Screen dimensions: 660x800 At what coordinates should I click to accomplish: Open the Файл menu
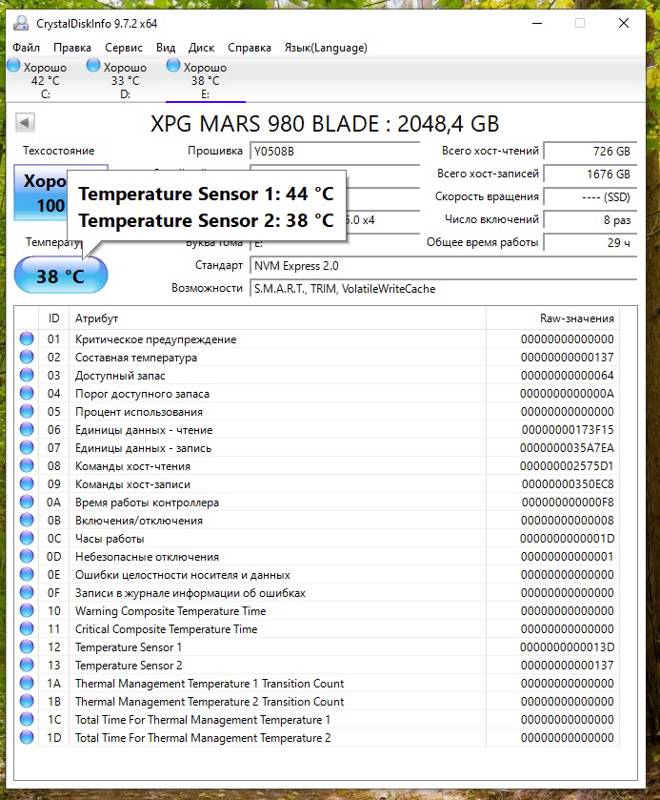pos(26,47)
